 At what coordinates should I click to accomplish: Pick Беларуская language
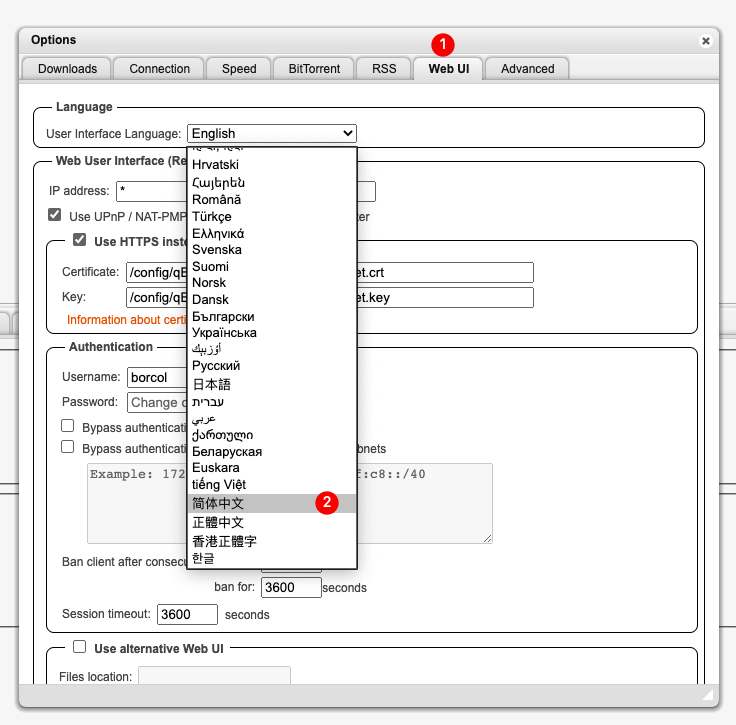272,451
